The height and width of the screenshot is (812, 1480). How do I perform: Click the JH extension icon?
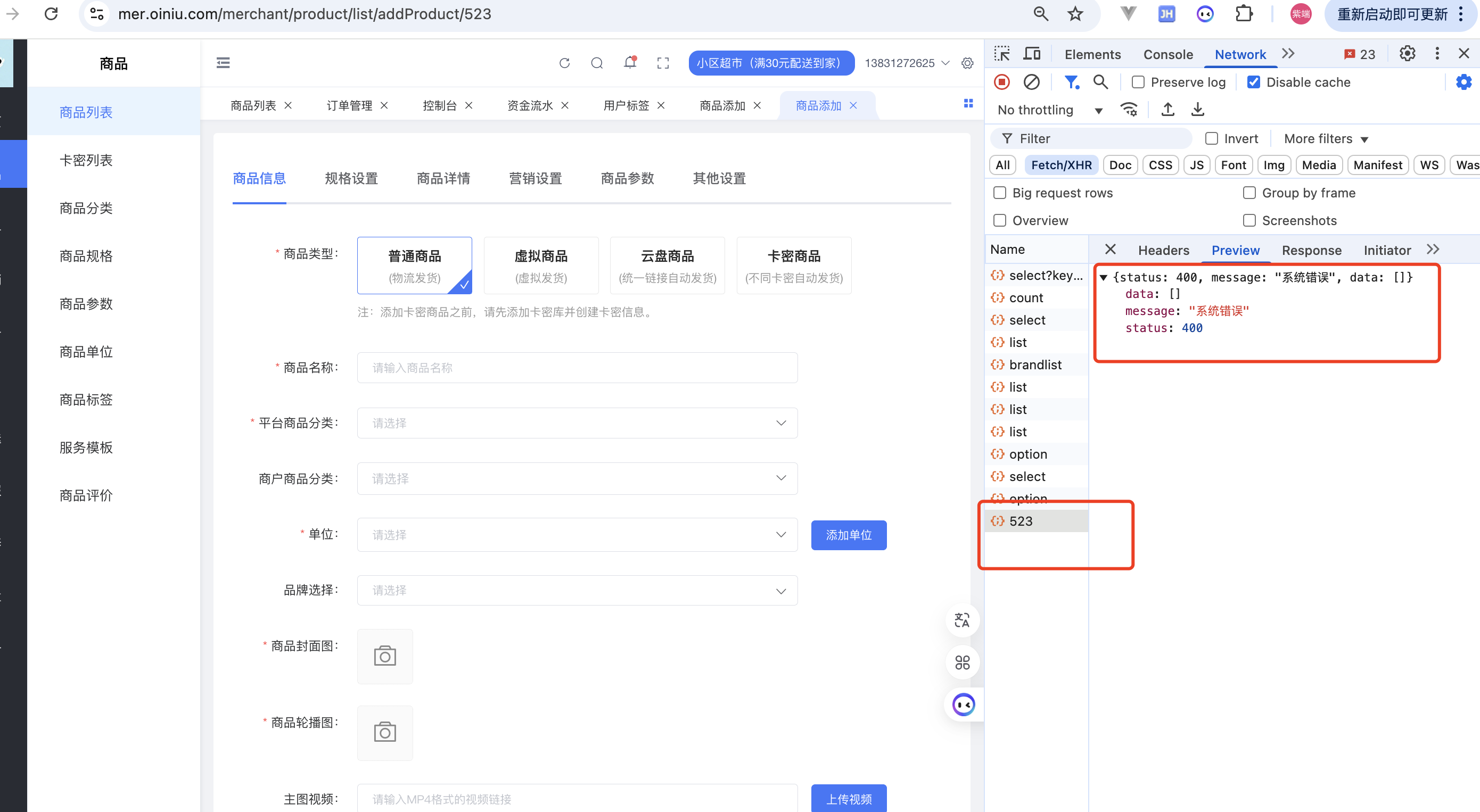[x=1166, y=14]
